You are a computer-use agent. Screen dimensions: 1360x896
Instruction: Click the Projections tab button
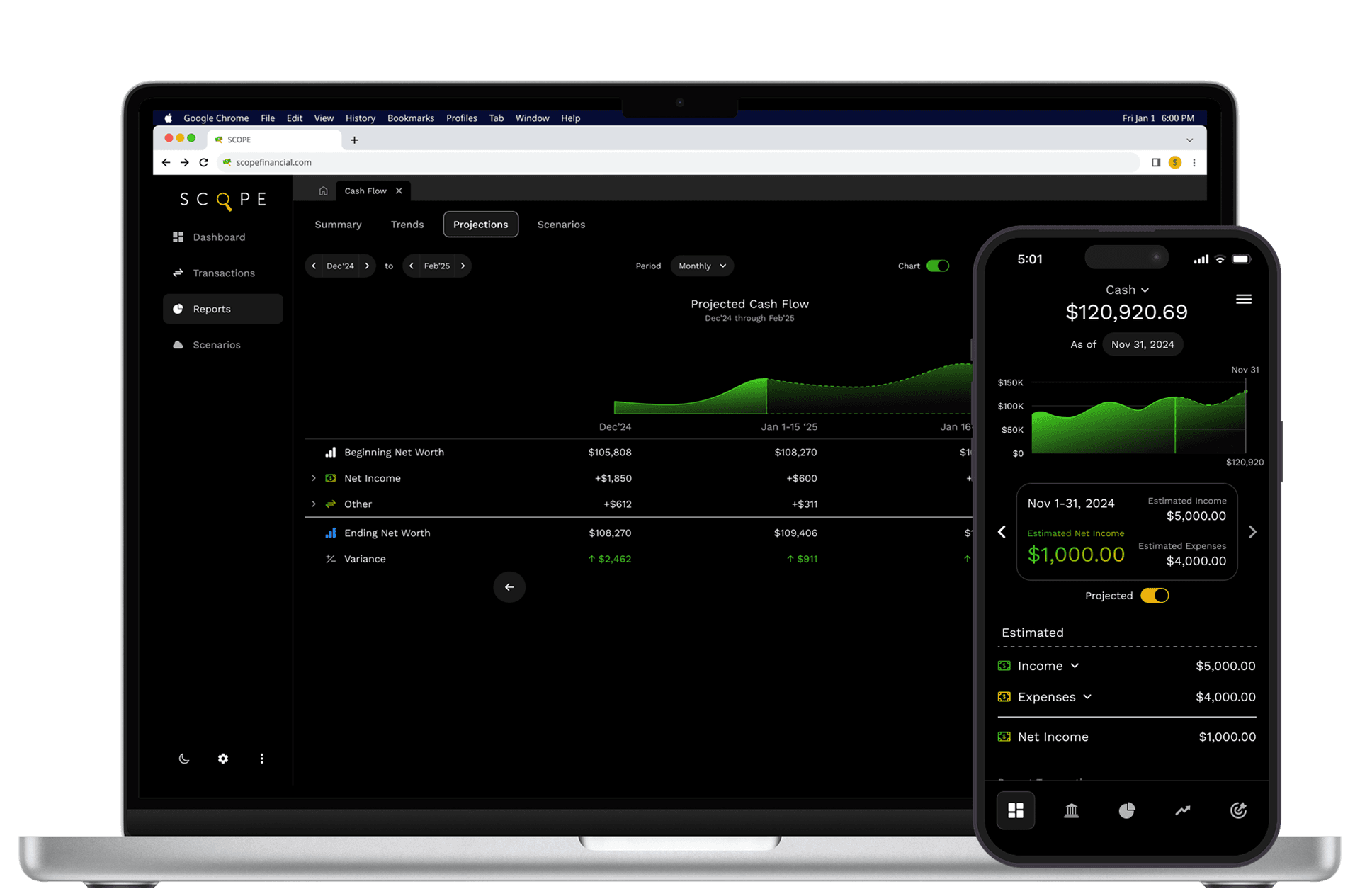click(480, 224)
